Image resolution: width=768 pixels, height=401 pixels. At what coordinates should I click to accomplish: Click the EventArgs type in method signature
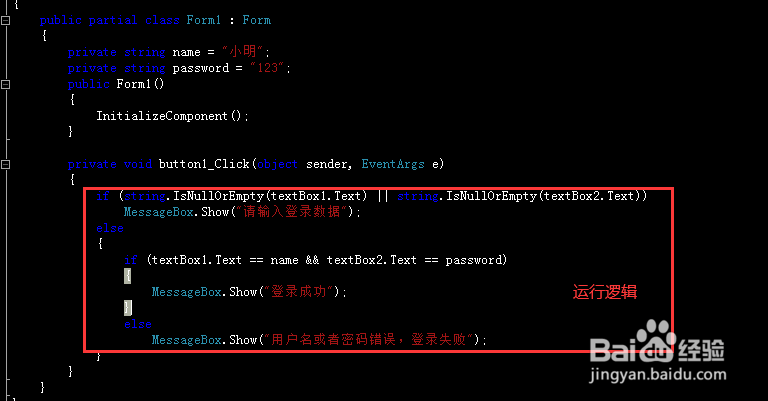[x=393, y=164]
